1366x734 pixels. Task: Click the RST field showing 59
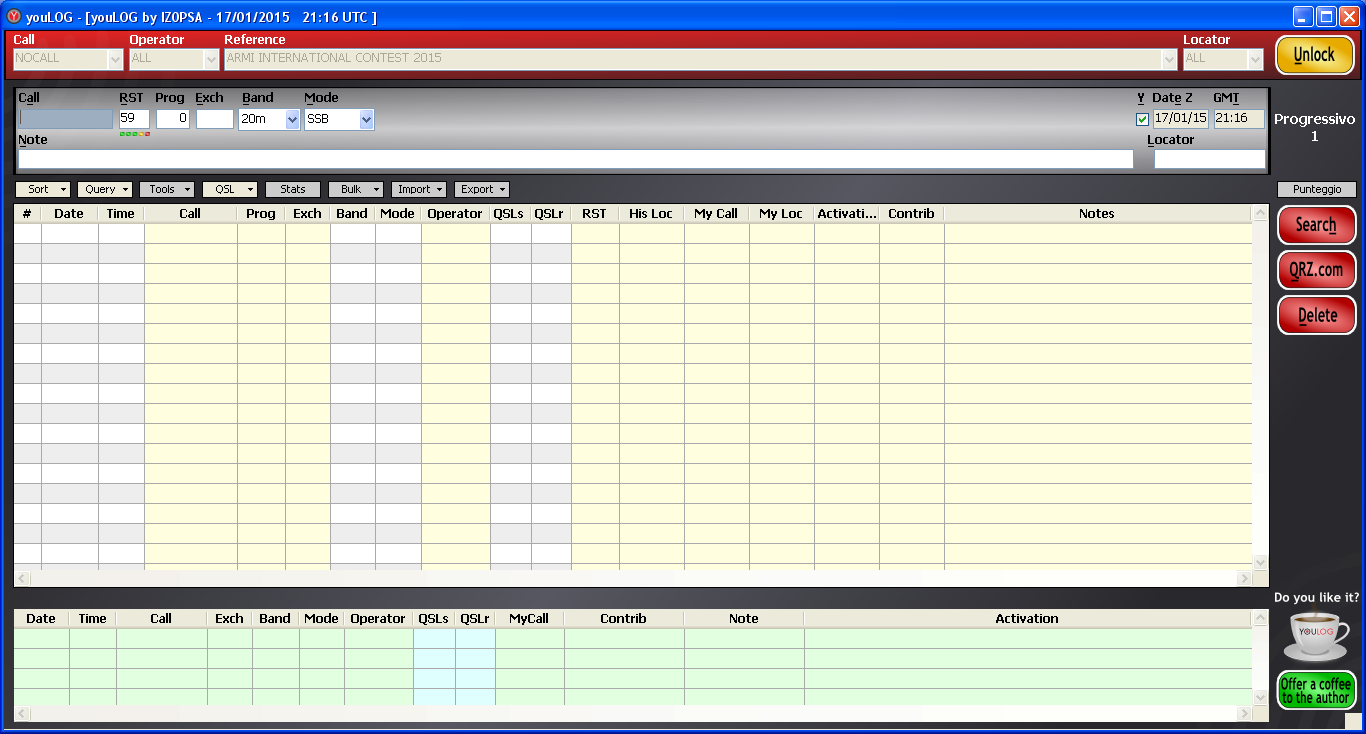point(134,119)
